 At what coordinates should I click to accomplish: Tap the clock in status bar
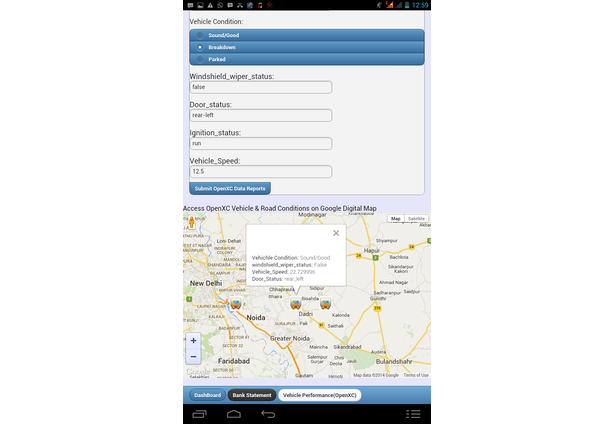420,5
